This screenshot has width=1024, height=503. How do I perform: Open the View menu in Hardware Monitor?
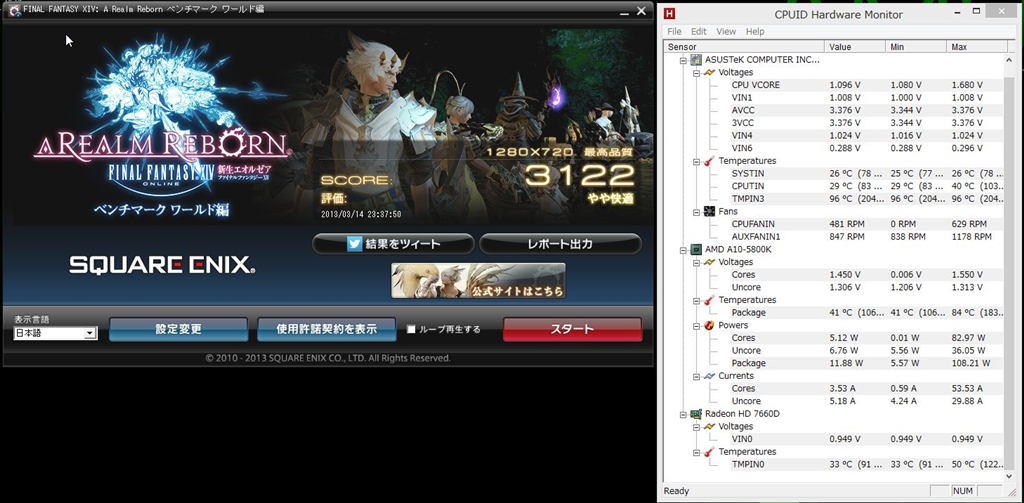[x=726, y=31]
